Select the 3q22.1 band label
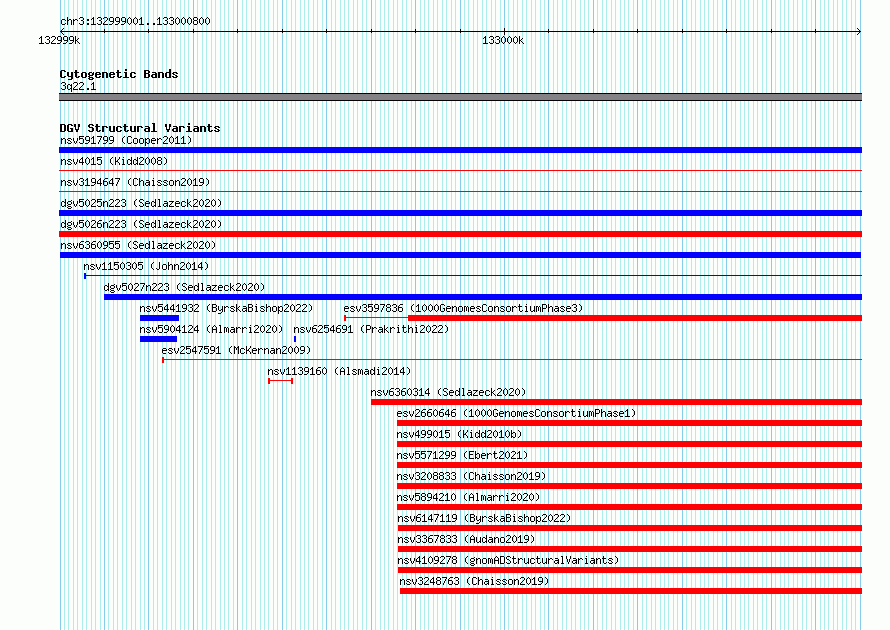The image size is (890, 630). point(78,86)
